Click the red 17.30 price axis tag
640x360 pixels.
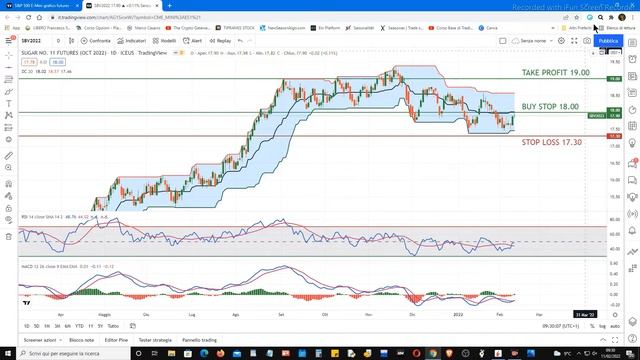(x=614, y=136)
